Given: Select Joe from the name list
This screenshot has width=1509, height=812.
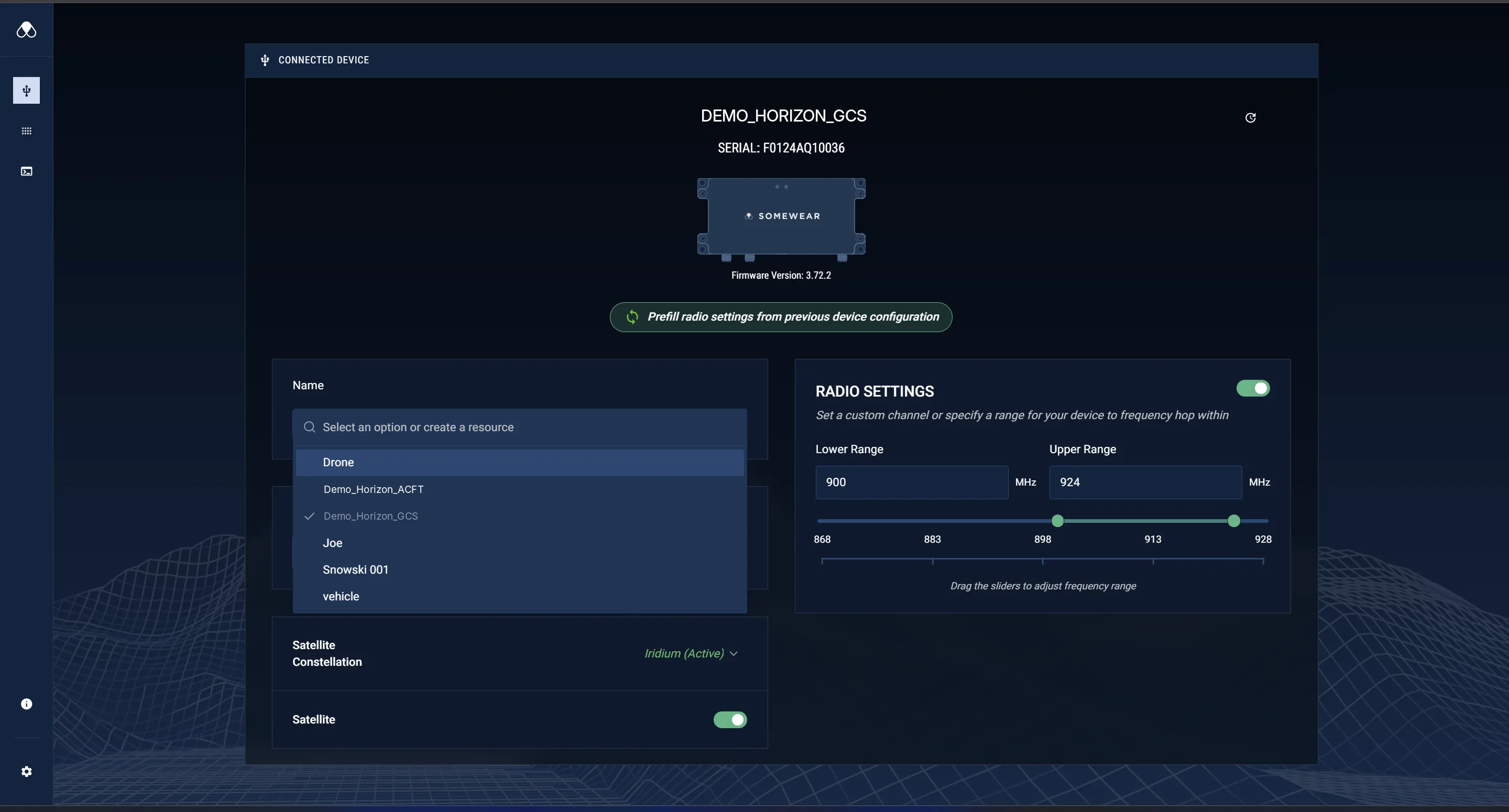Looking at the screenshot, I should tap(520, 543).
